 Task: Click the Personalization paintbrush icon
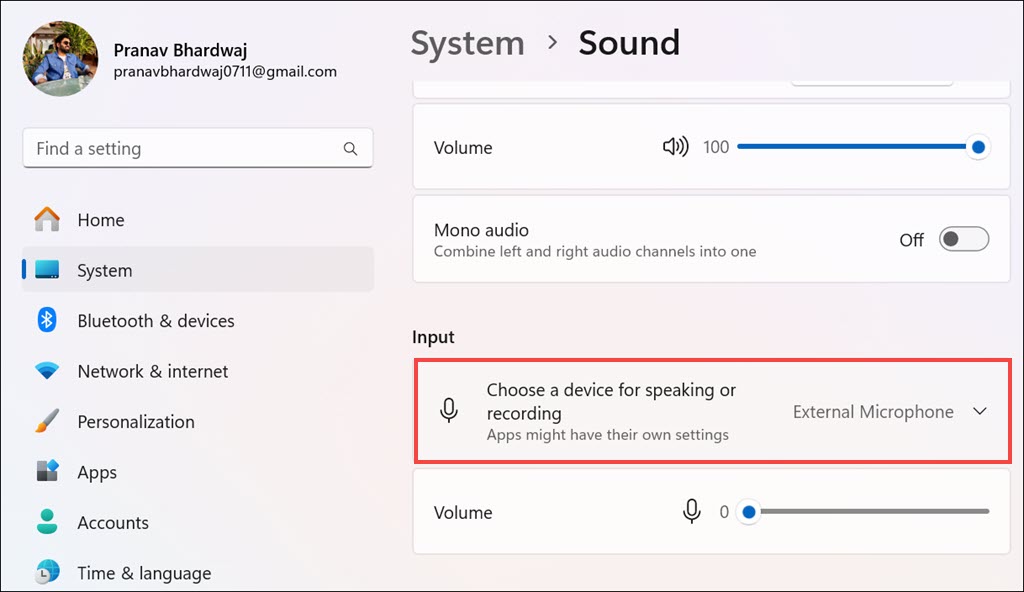click(x=47, y=422)
